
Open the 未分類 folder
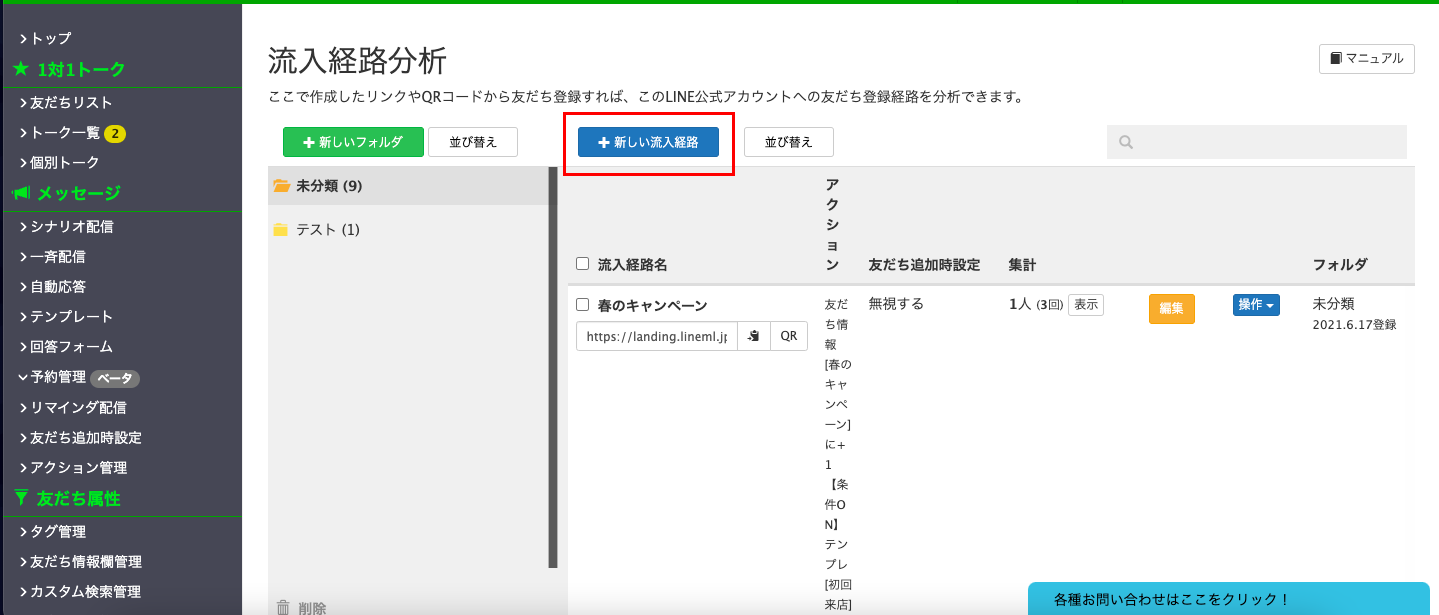[x=328, y=186]
